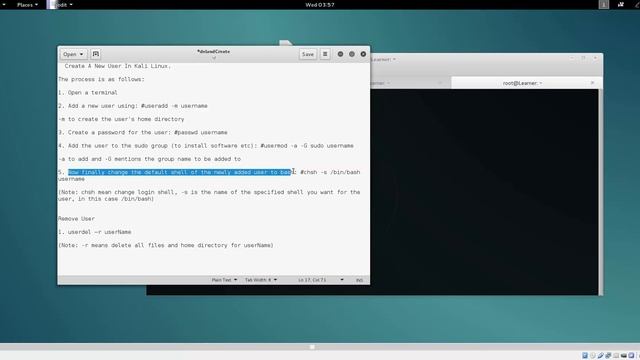Screen dimensions: 640x360
Task: Click the 'Remove User' heading text
Action: pyautogui.click(x=76, y=219)
